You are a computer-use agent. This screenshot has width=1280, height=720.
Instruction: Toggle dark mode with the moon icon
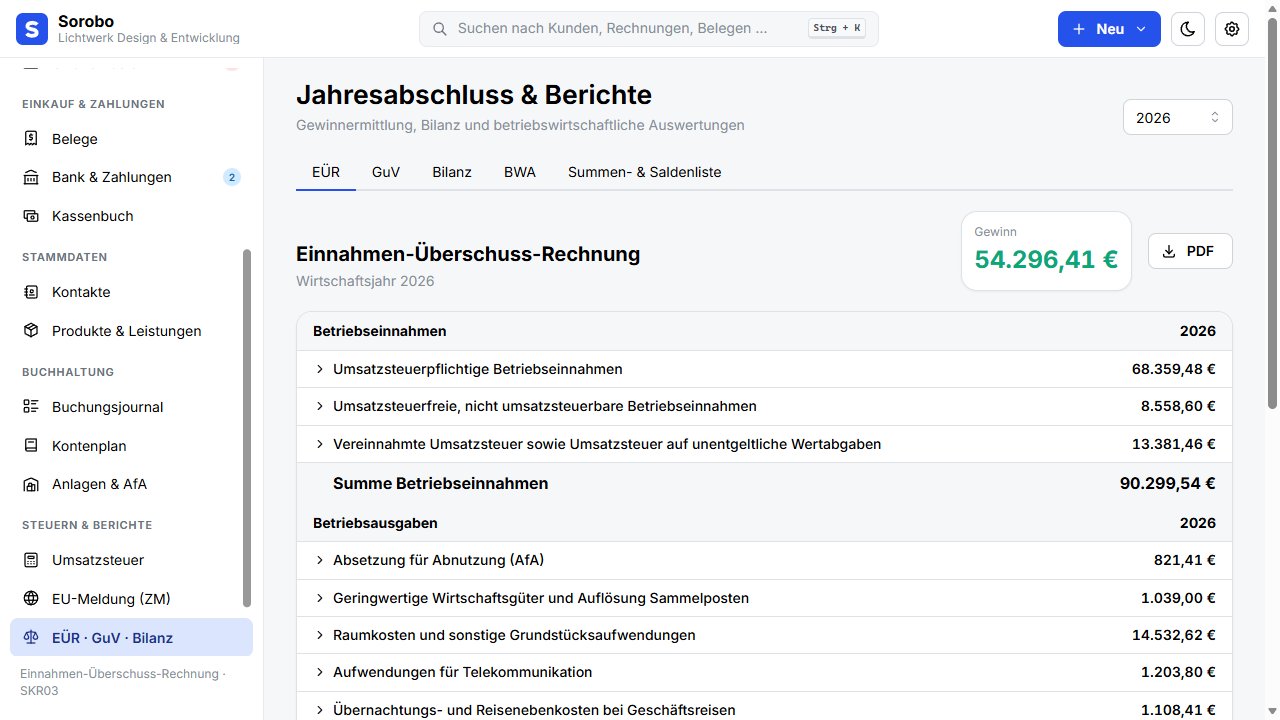(1188, 29)
